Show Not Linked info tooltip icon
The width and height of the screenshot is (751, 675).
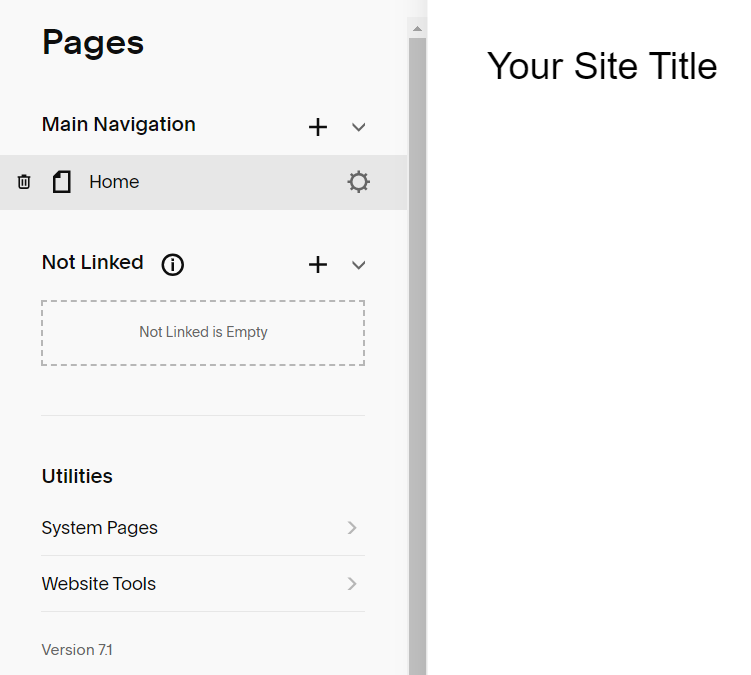pyautogui.click(x=172, y=264)
